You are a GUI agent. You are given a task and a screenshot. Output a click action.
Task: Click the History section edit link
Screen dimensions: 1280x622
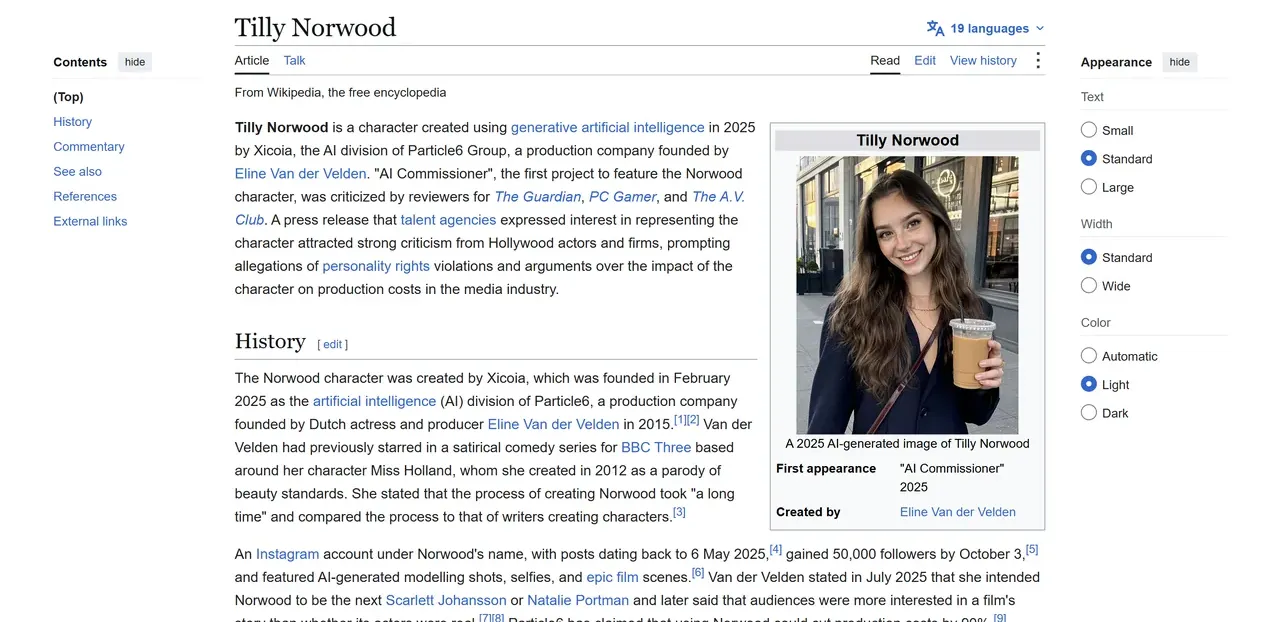point(333,344)
